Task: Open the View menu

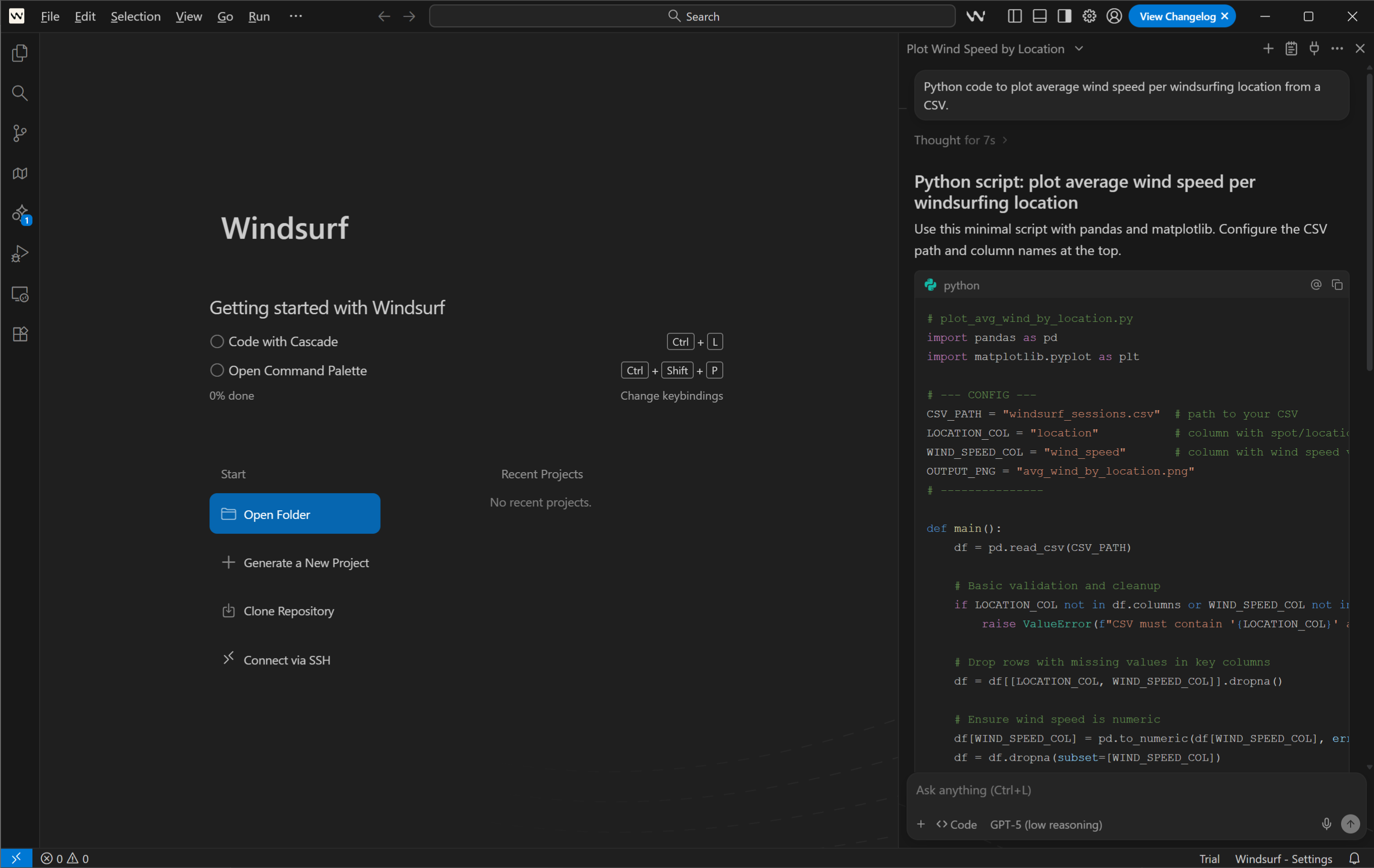Action: click(188, 16)
